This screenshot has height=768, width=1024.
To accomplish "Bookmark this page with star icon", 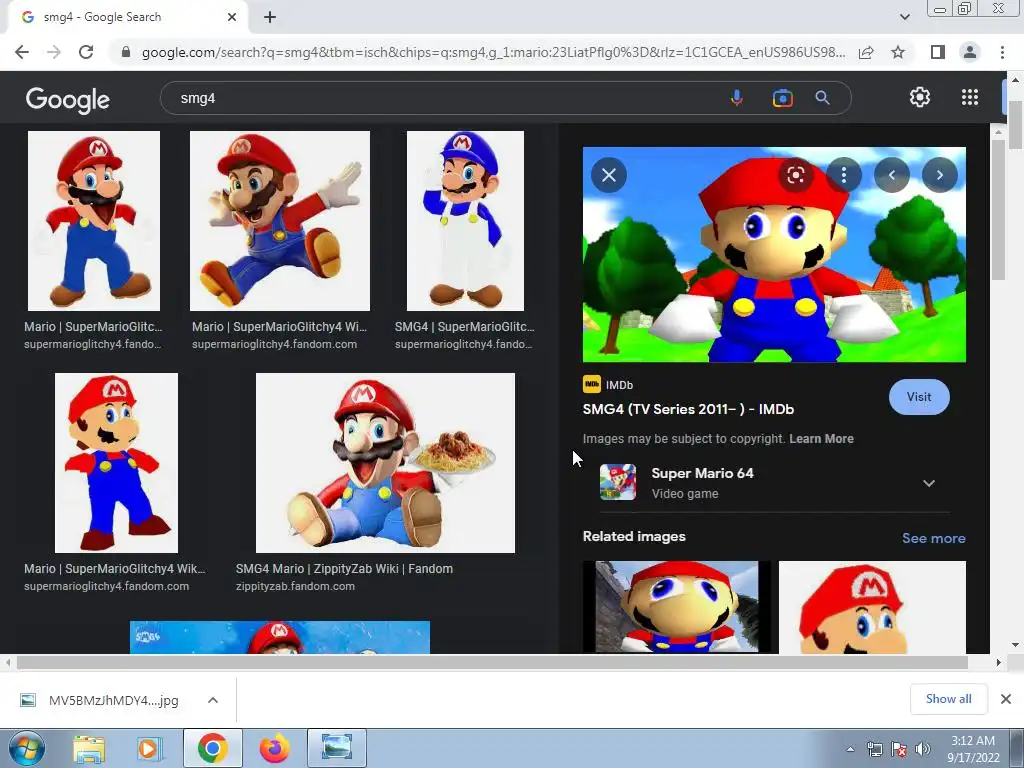I will 898,52.
